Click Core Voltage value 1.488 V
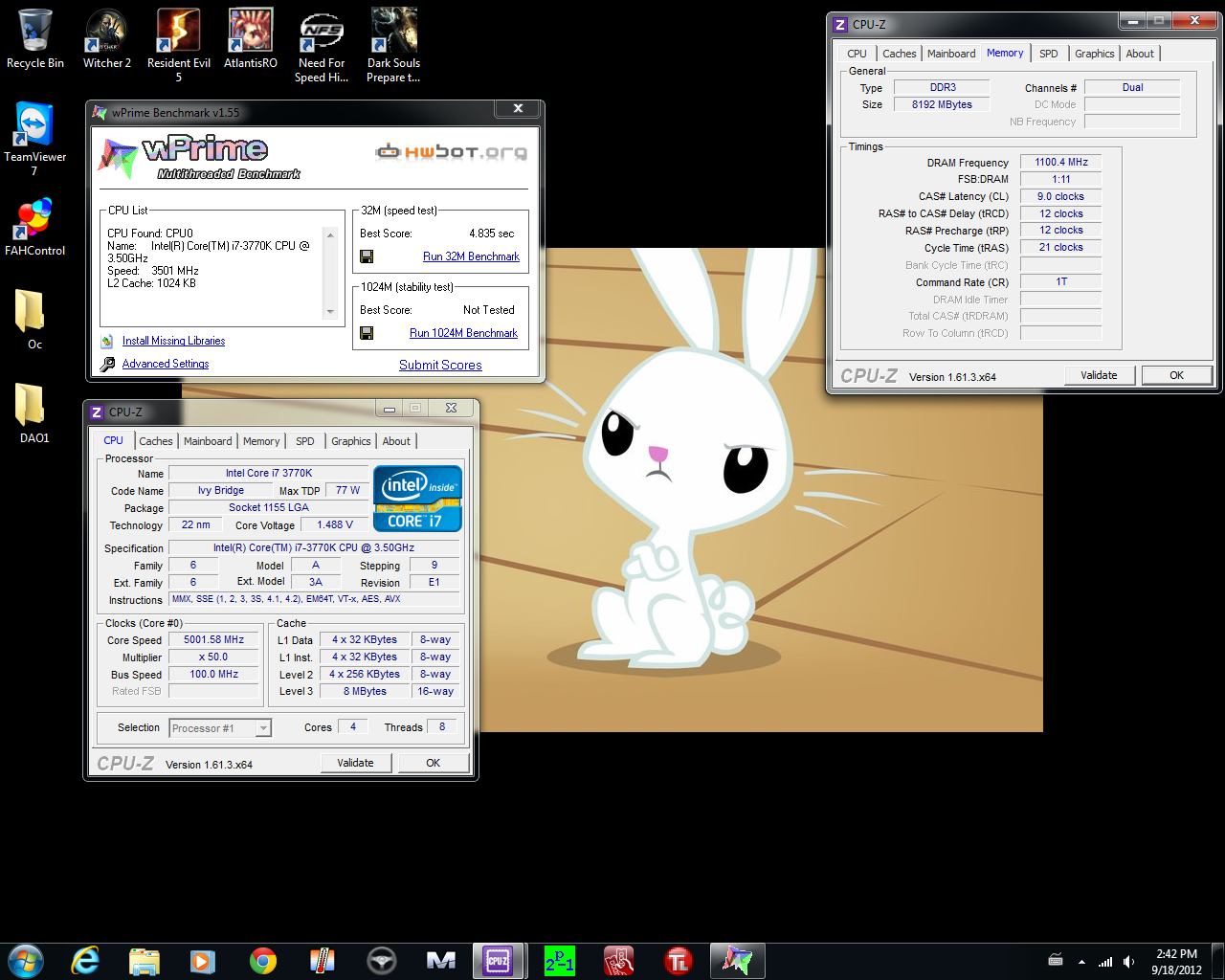The height and width of the screenshot is (980, 1225). click(335, 524)
